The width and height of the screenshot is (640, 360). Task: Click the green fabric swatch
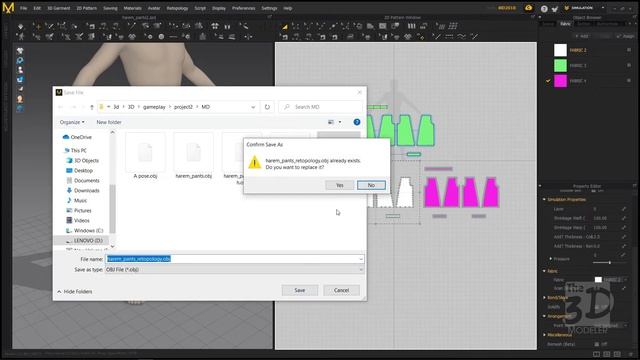[x=560, y=65]
